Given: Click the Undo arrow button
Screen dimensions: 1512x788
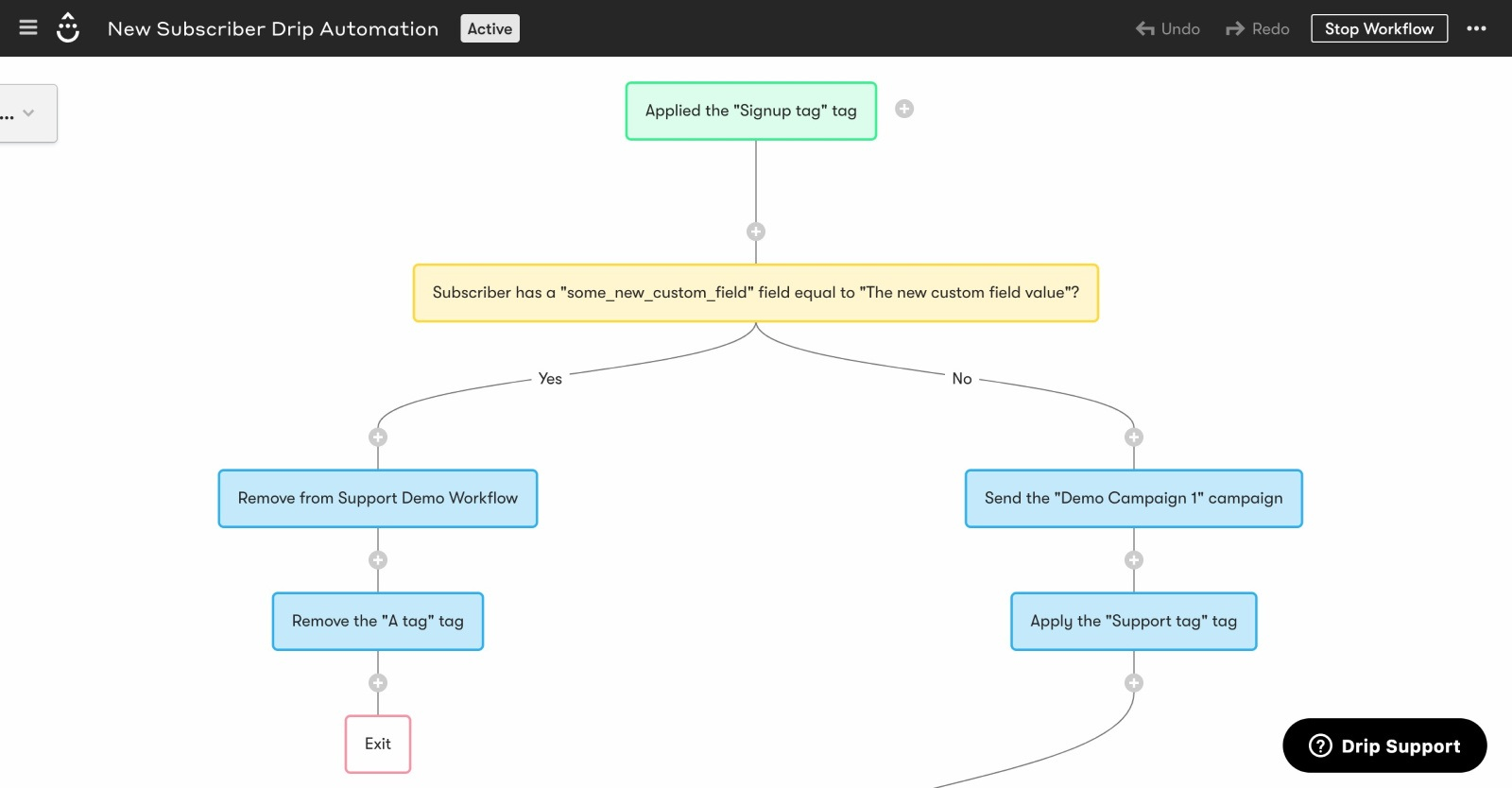Looking at the screenshot, I should 1168,28.
